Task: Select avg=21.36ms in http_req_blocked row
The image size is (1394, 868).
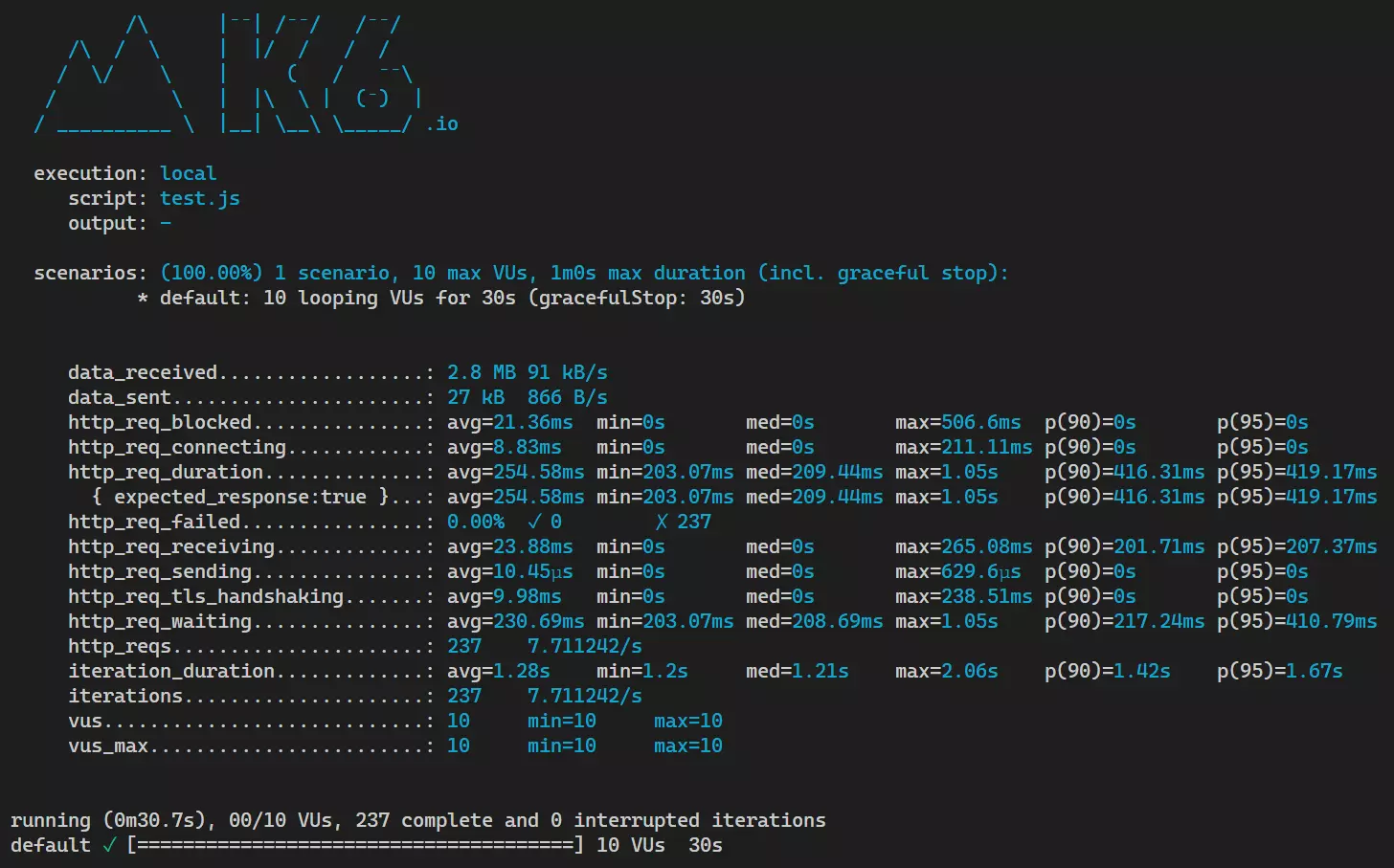Action: 510,422
